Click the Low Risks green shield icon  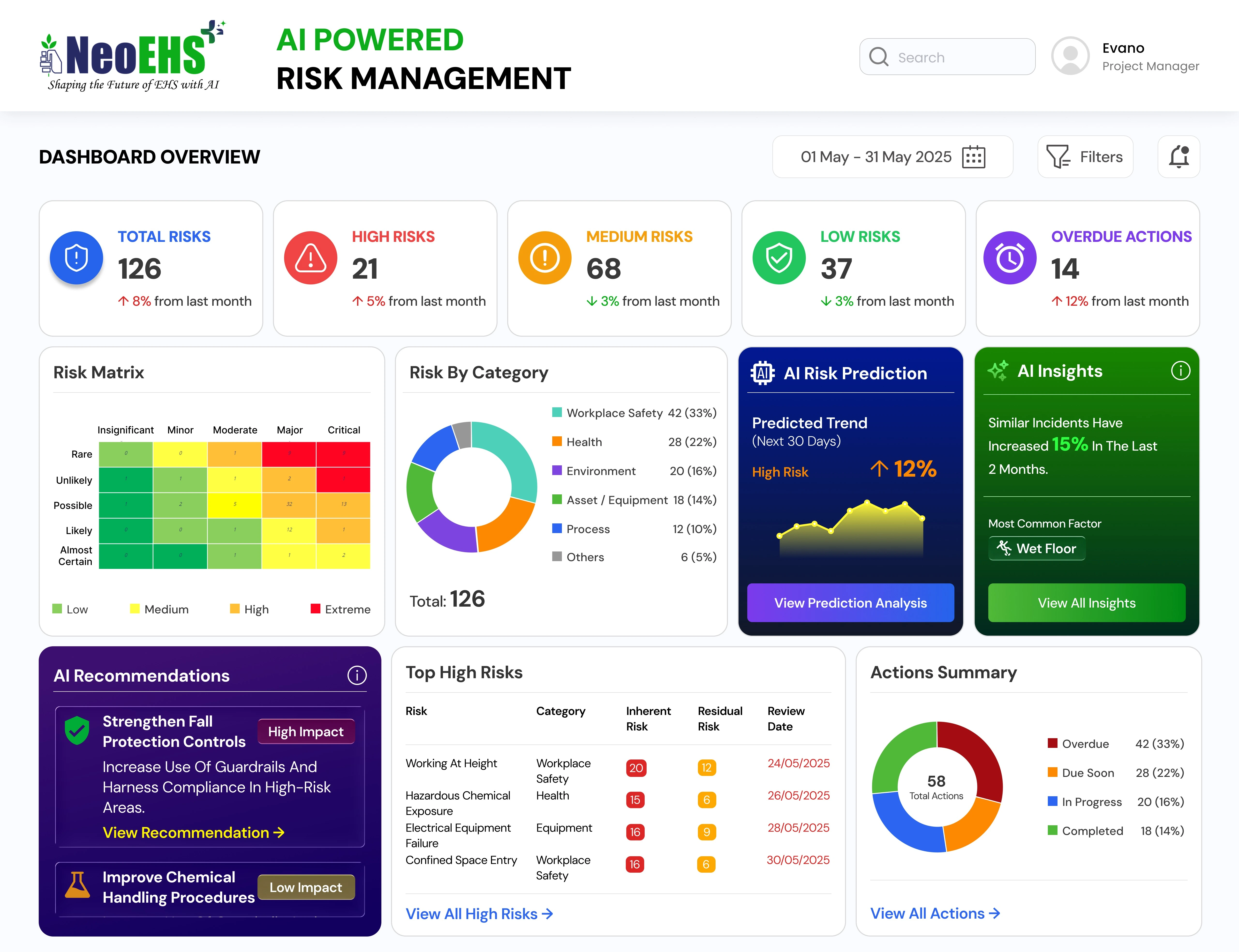(x=779, y=258)
